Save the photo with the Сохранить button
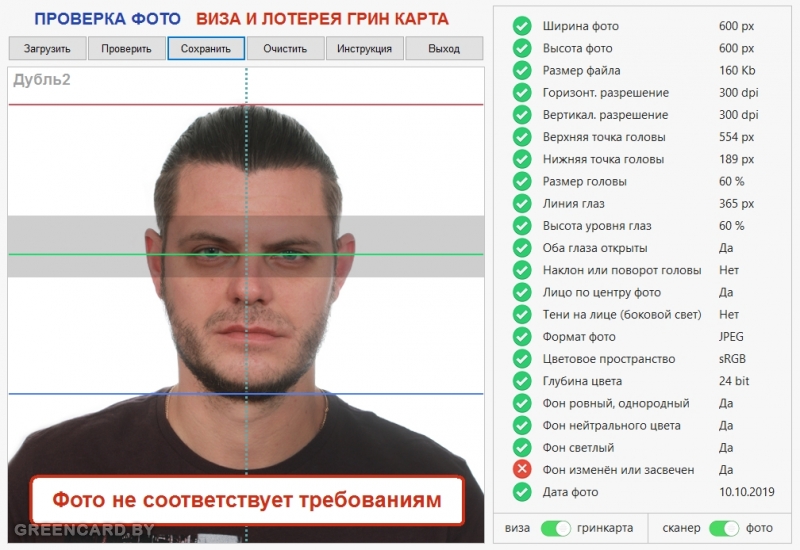 pos(206,48)
